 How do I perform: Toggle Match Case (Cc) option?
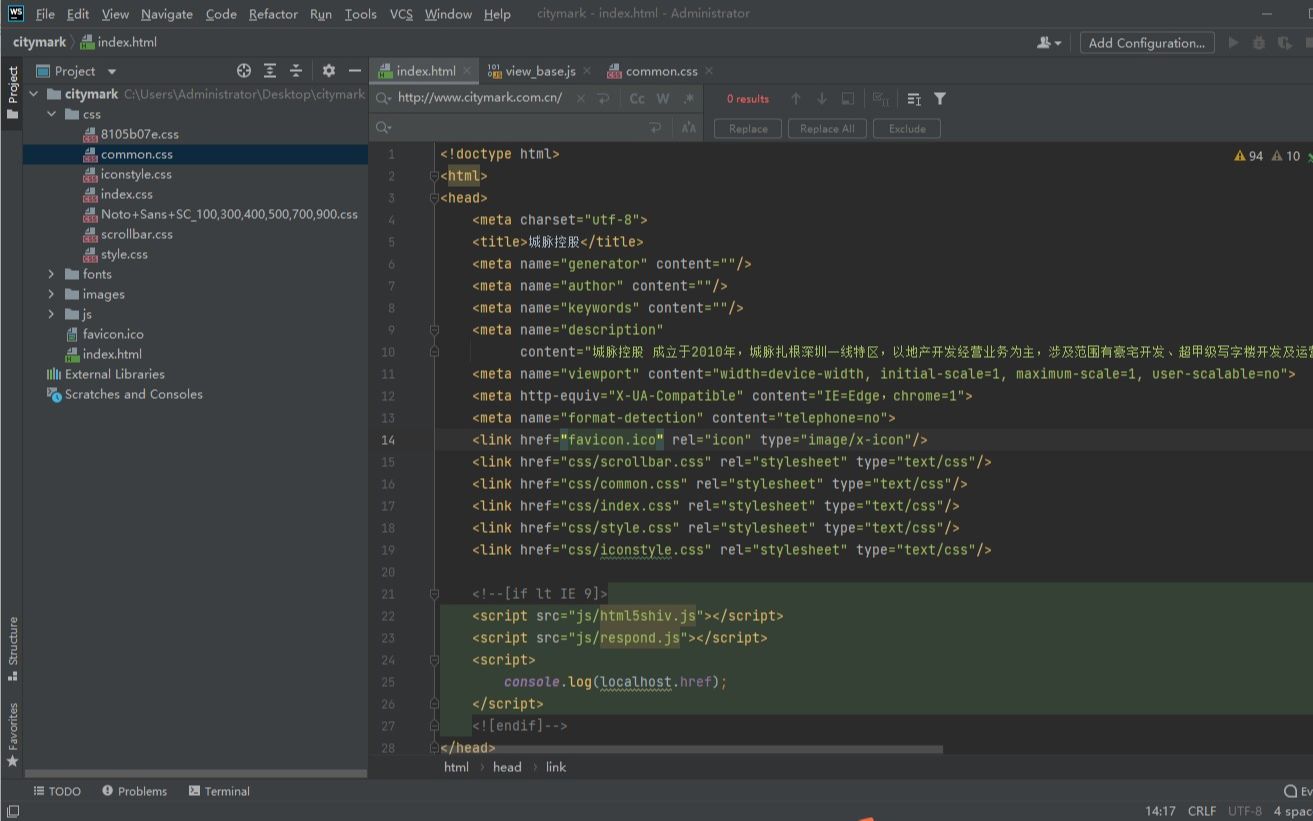coord(637,98)
